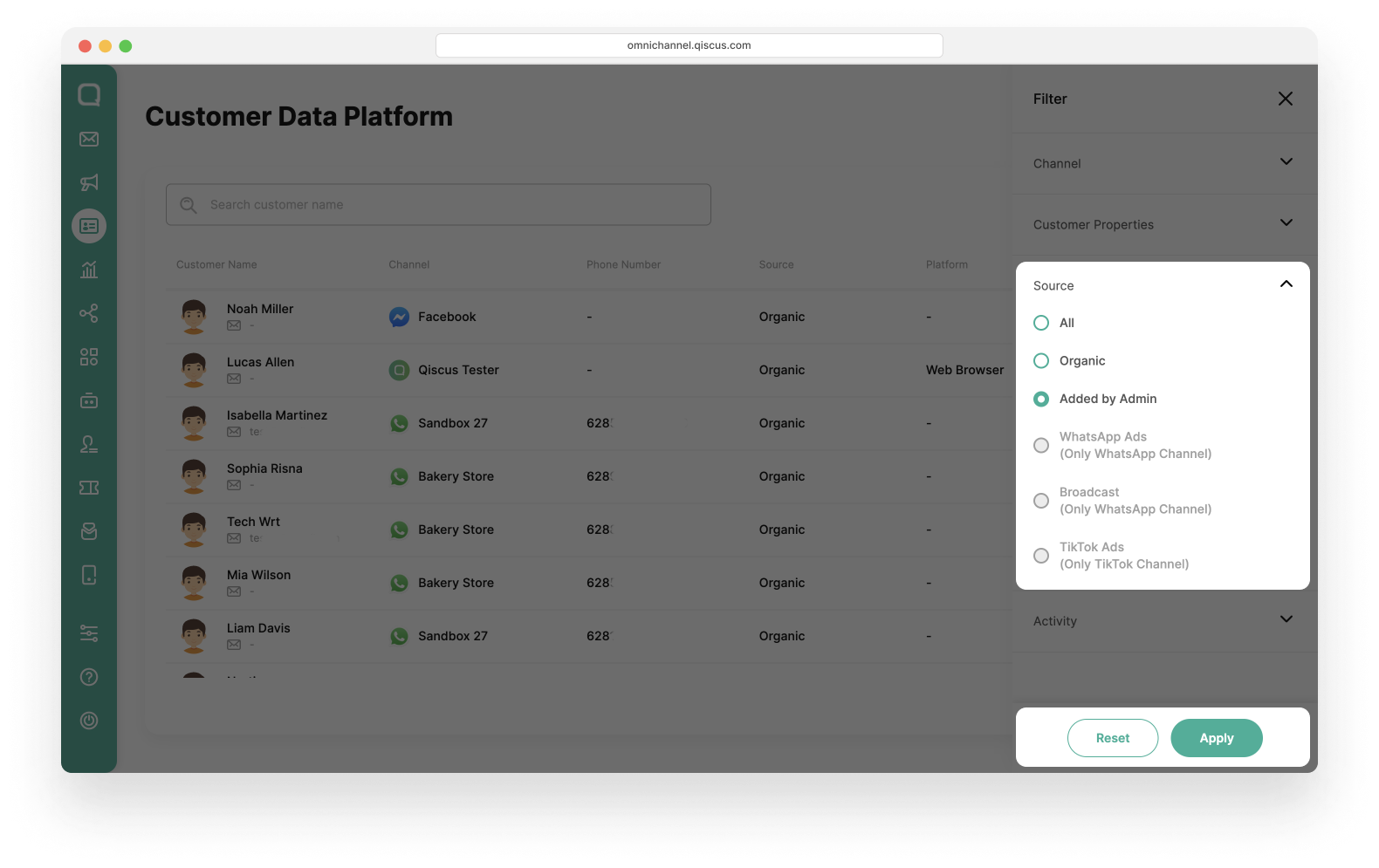
Task: Open the Analytics bar chart sidebar icon
Action: [89, 270]
